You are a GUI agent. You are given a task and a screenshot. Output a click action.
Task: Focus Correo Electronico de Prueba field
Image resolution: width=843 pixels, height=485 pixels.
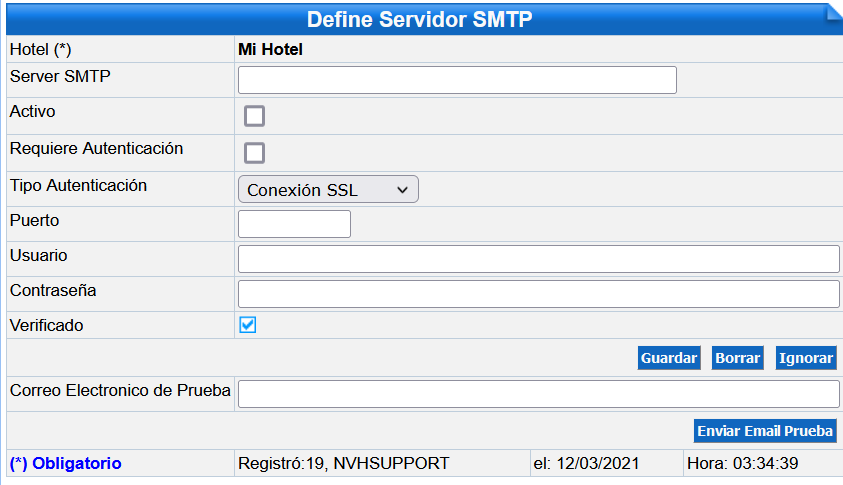click(x=538, y=394)
